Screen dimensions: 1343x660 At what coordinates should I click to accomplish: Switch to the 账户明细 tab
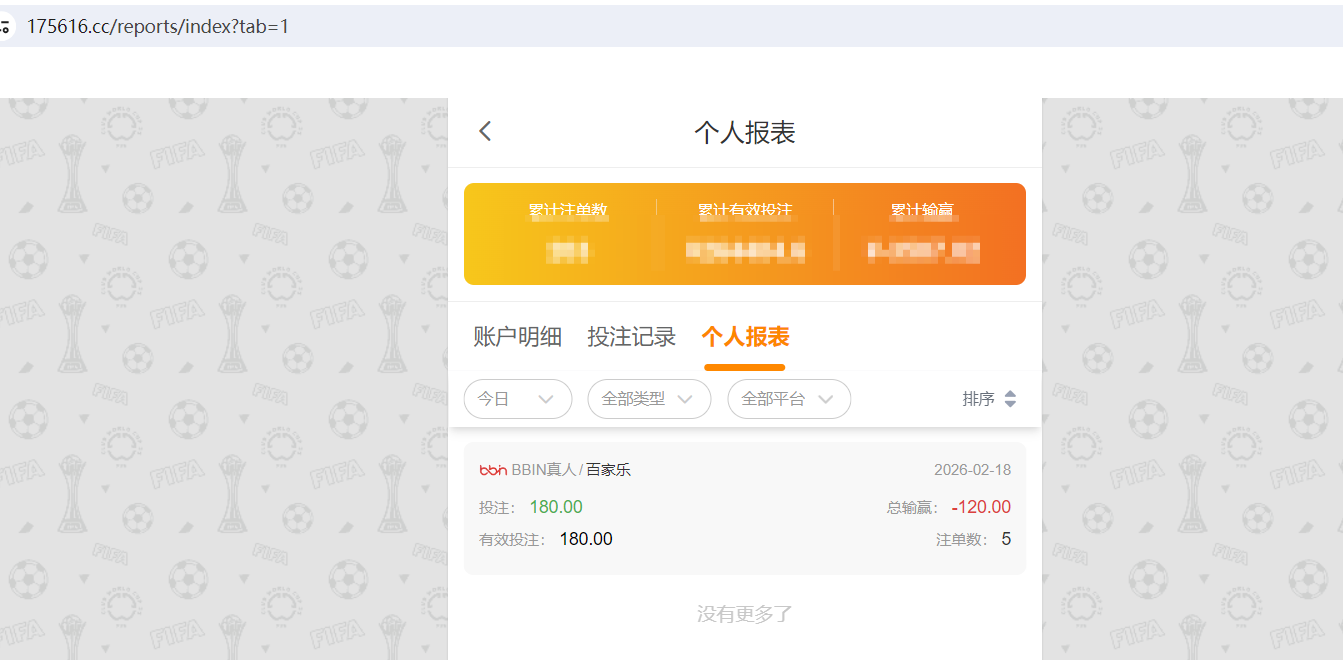coord(517,336)
